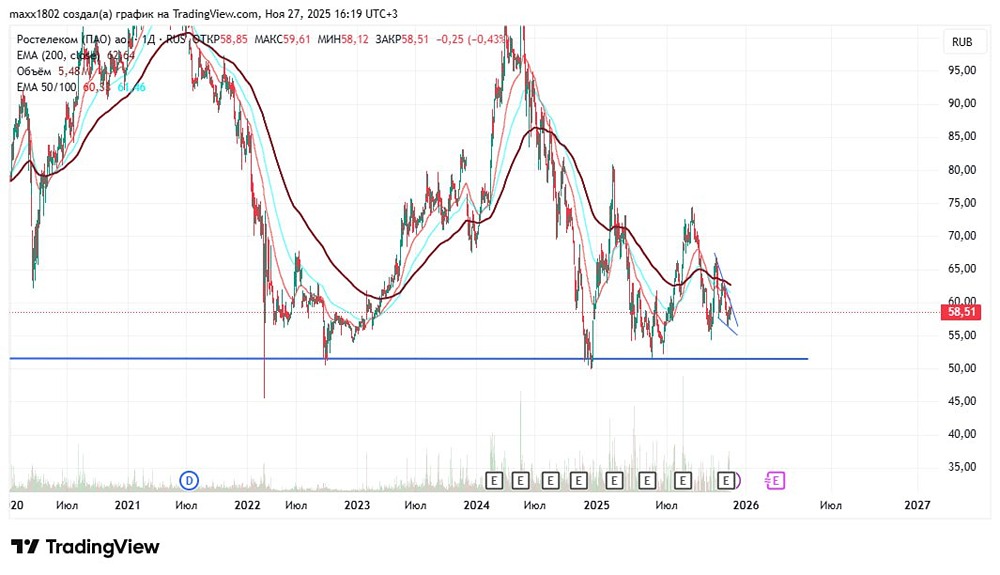Click the ЗАКР58,51 close value
The image size is (1000, 575).
(402, 40)
